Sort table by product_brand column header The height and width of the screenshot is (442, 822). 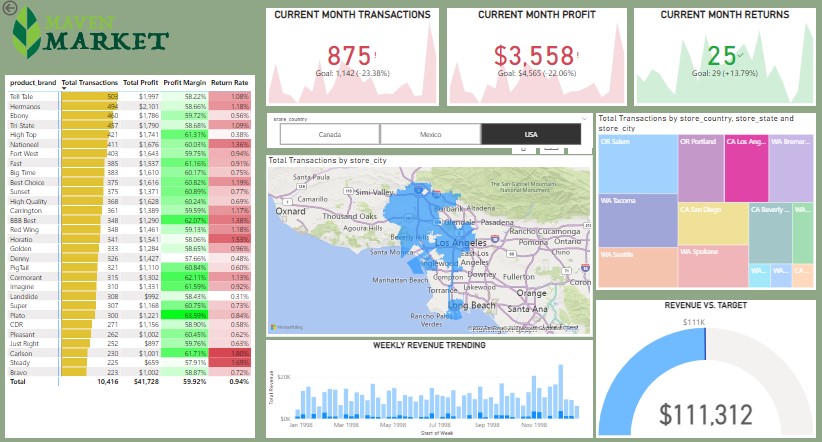(32, 82)
